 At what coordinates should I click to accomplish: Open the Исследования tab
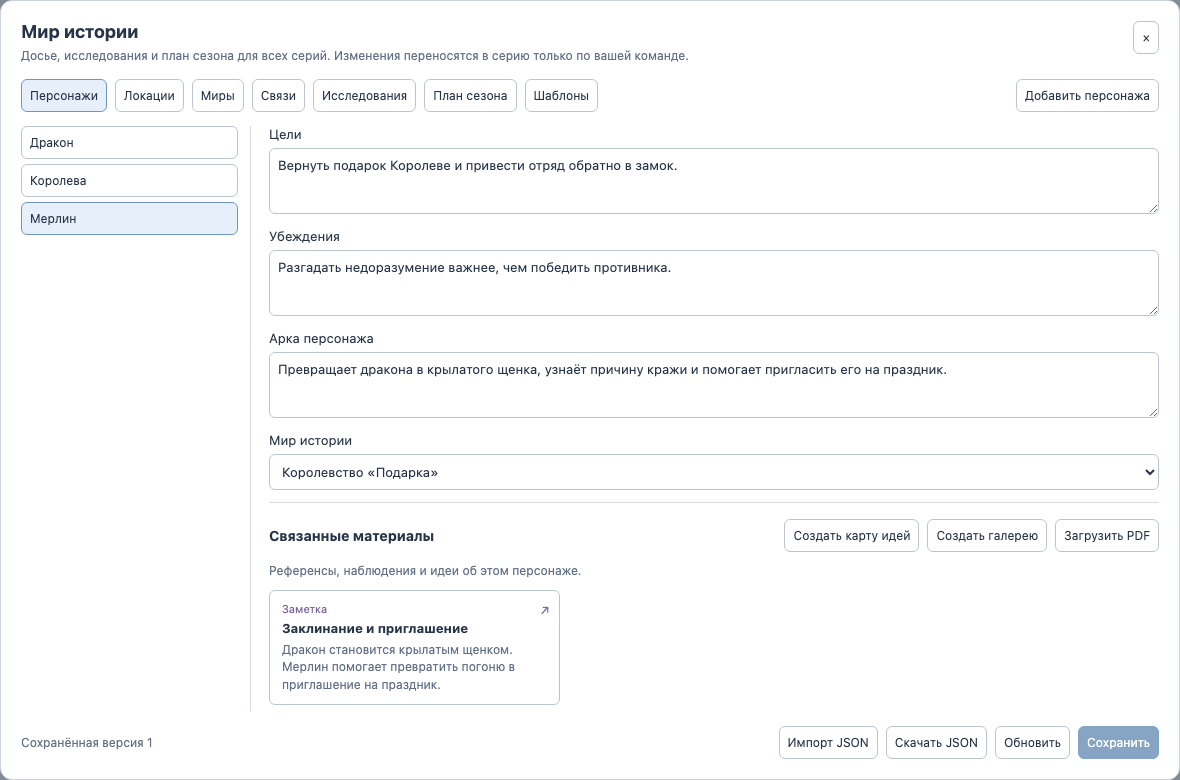364,96
